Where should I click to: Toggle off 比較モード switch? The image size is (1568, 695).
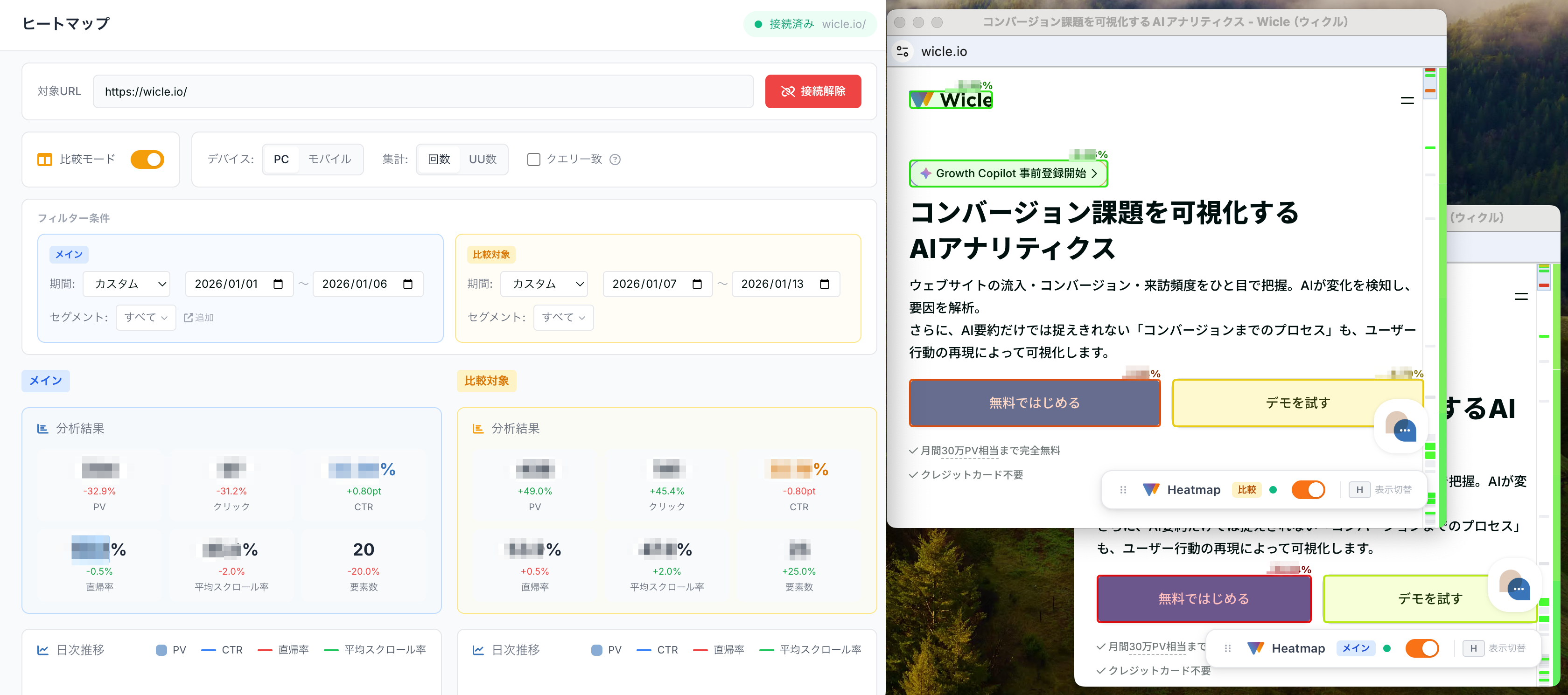pos(147,160)
